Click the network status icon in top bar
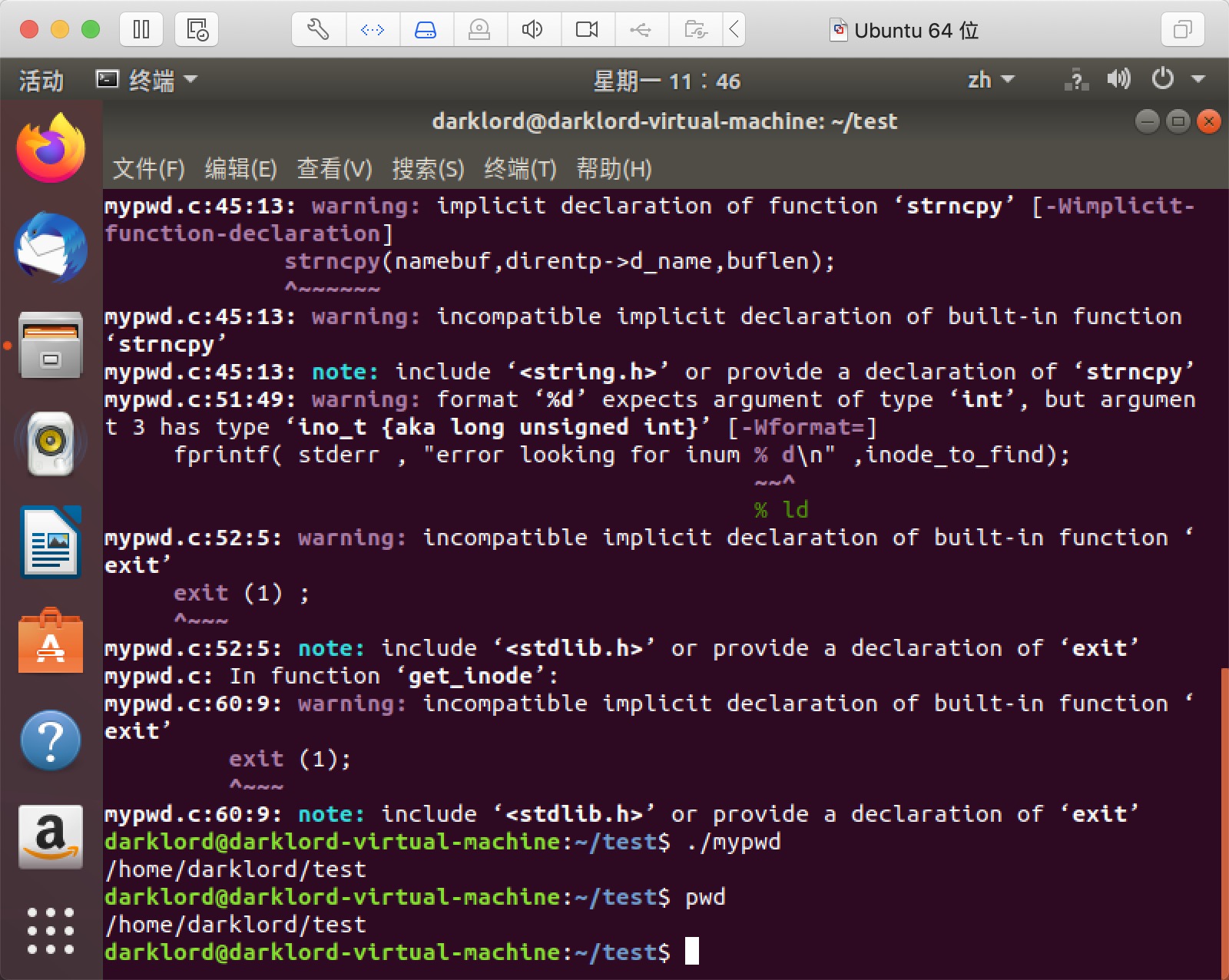1229x980 pixels. pyautogui.click(x=1077, y=80)
